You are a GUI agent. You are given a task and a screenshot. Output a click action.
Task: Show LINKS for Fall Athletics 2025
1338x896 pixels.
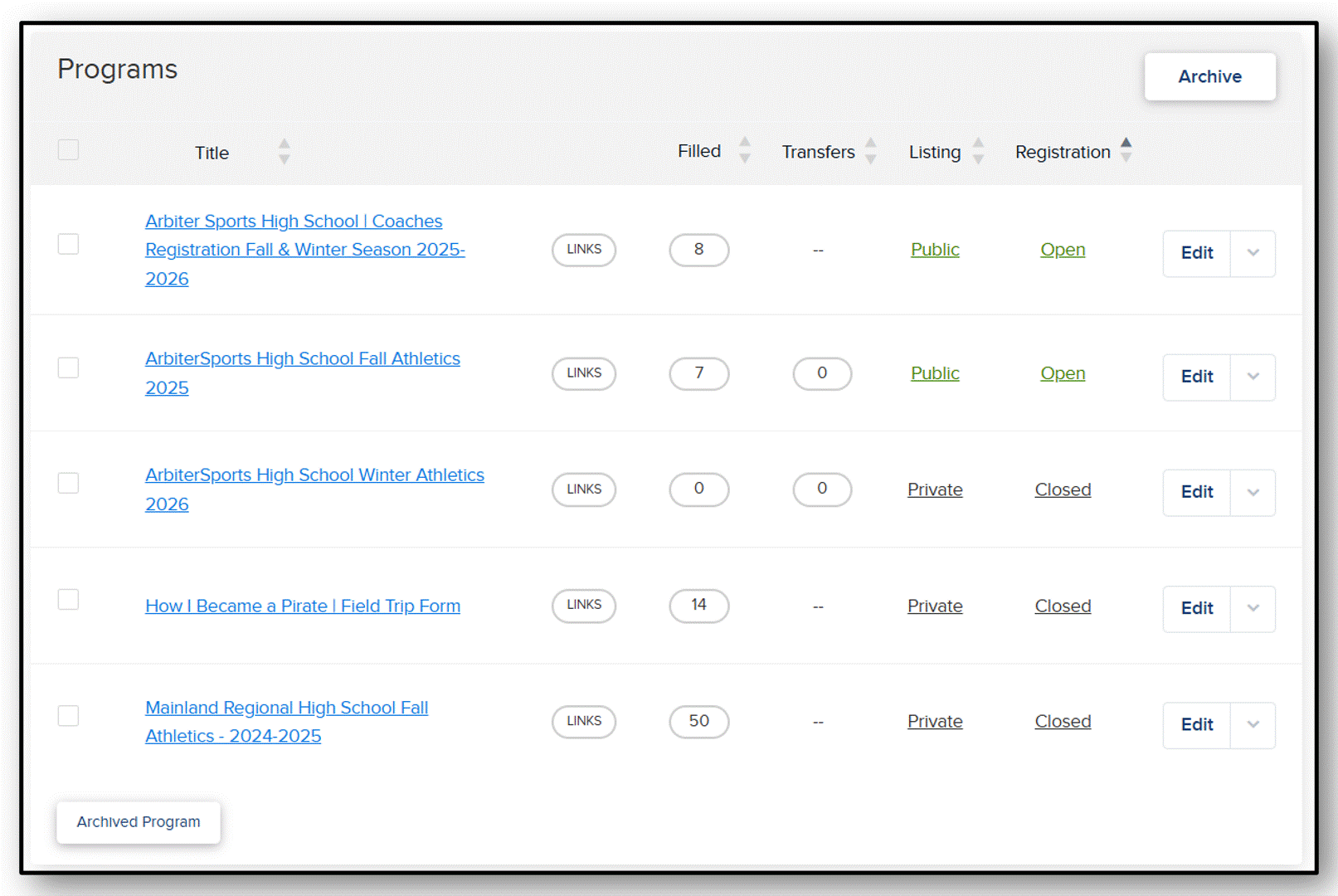[584, 373]
